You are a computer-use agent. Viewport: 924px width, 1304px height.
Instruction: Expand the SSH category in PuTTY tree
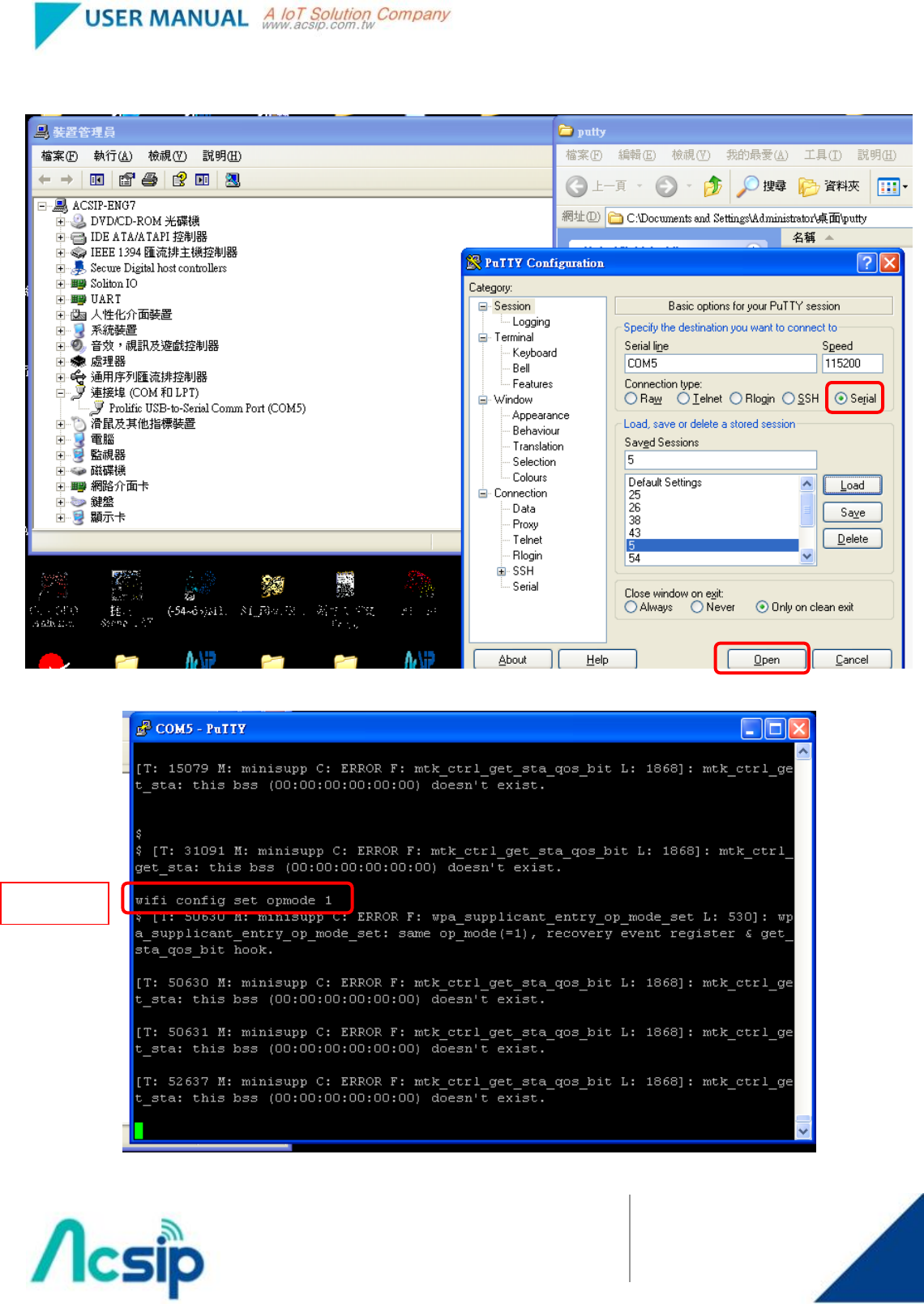(x=502, y=571)
